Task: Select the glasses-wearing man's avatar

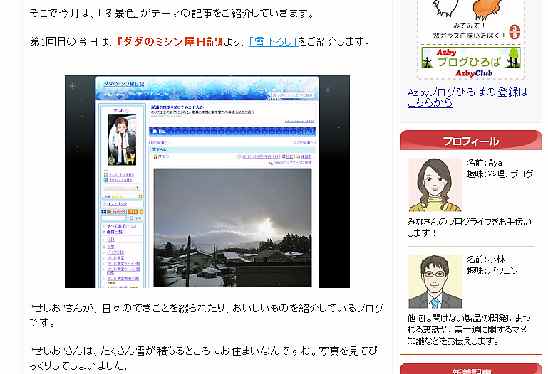Action: tap(435, 282)
